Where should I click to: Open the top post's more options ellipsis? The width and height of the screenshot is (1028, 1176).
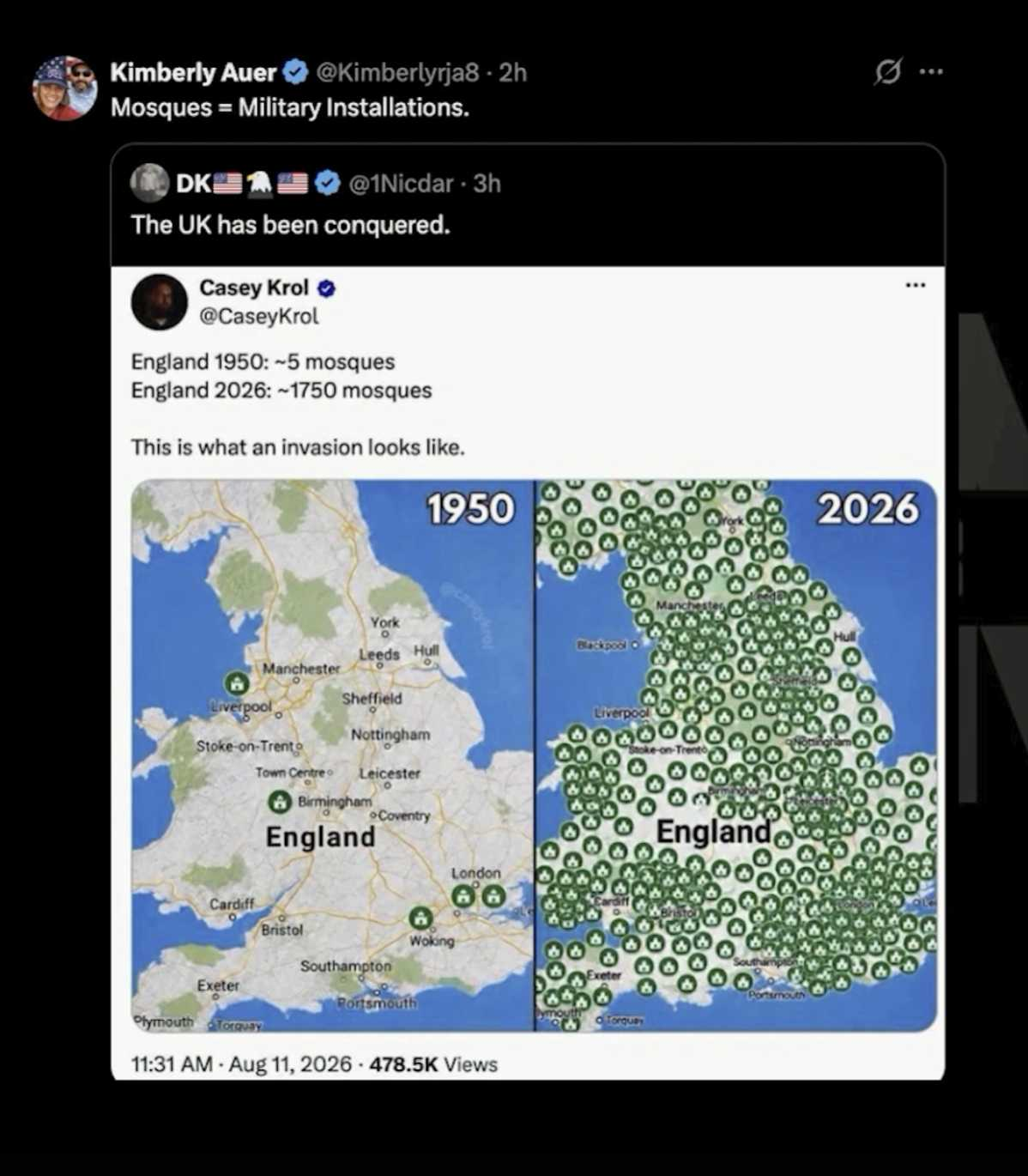tap(931, 72)
